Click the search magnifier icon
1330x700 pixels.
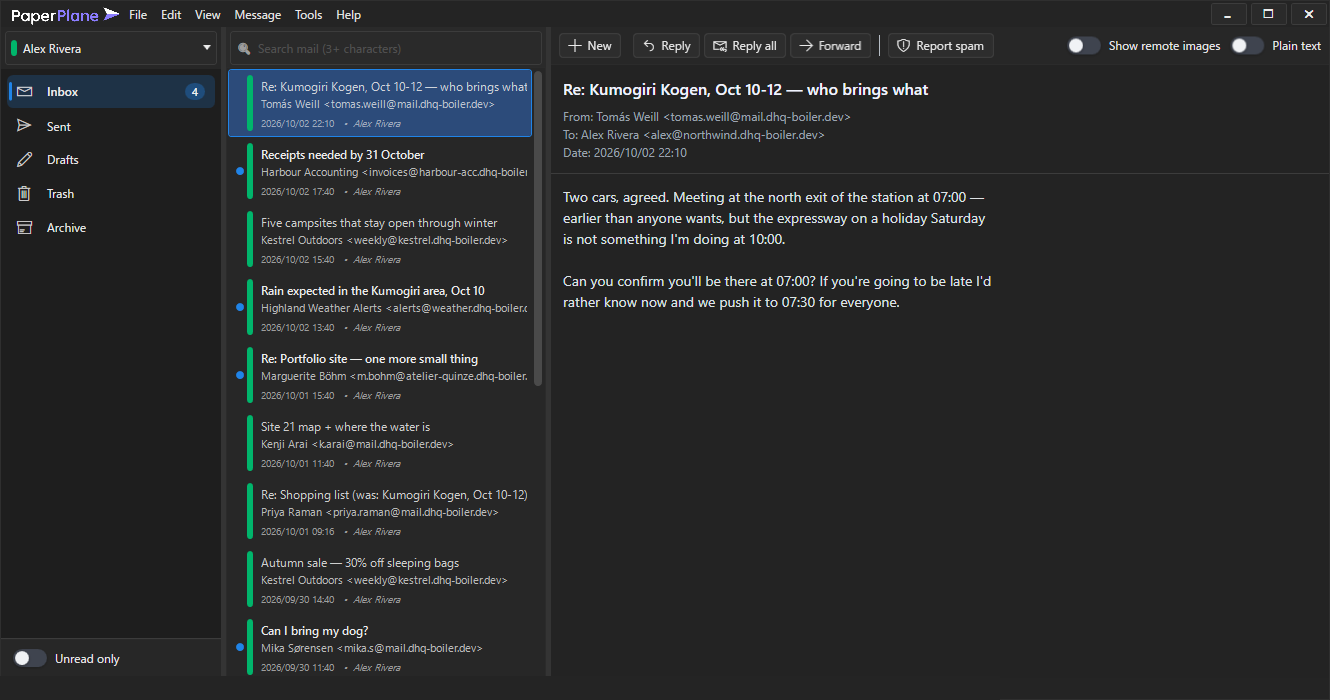pos(244,48)
